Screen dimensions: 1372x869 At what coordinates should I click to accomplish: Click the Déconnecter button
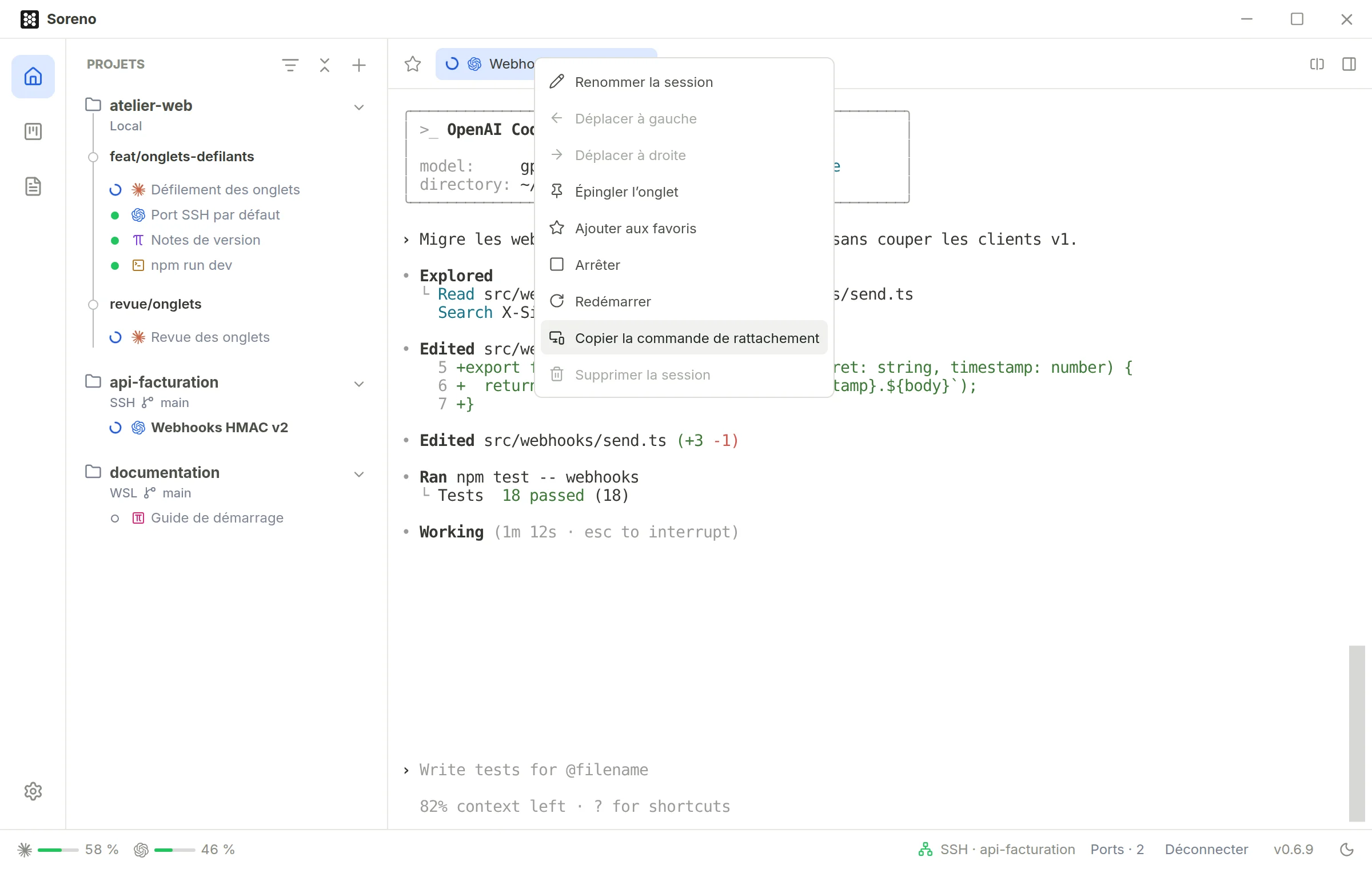point(1206,850)
